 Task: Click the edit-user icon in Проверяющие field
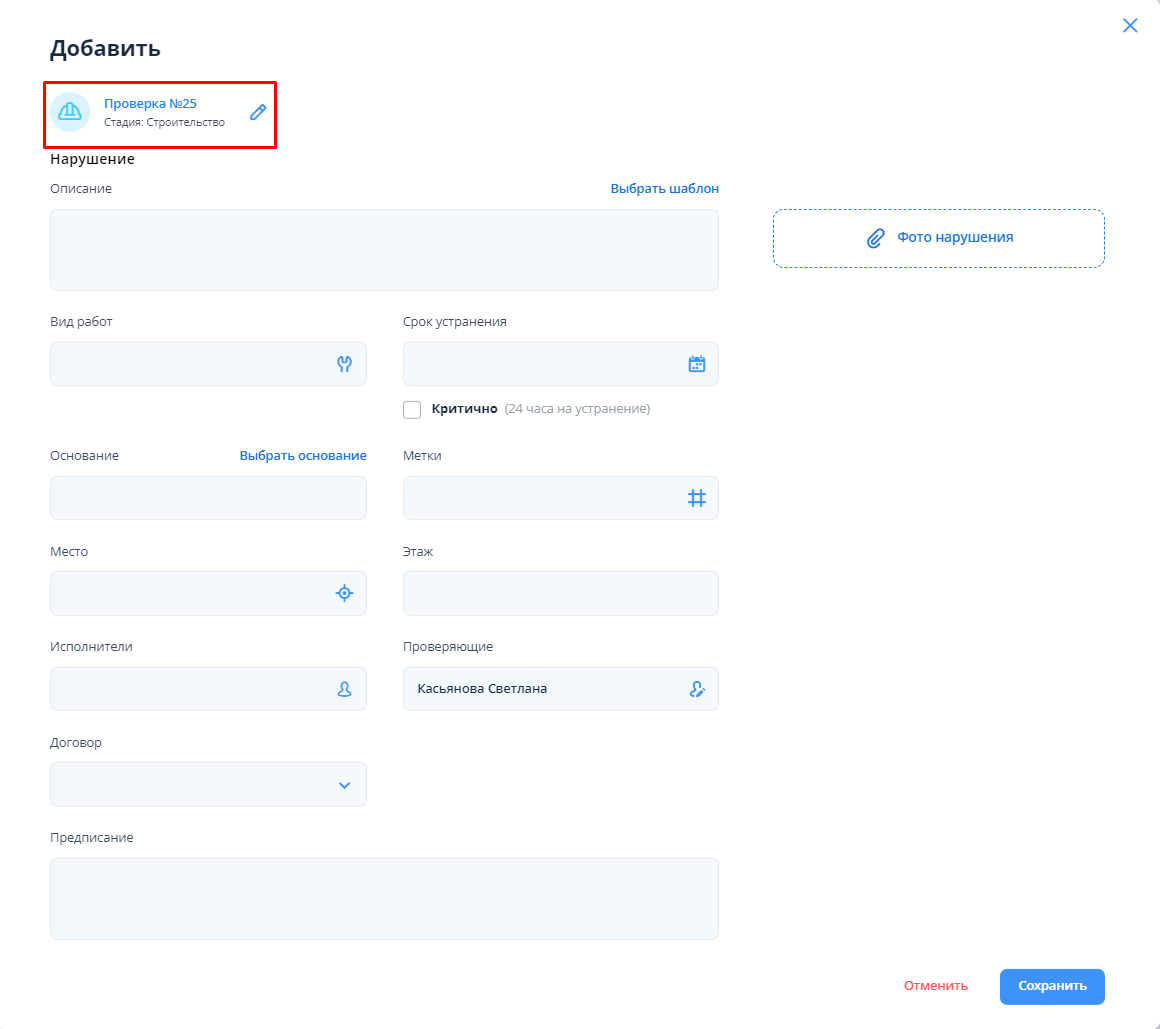click(x=697, y=689)
